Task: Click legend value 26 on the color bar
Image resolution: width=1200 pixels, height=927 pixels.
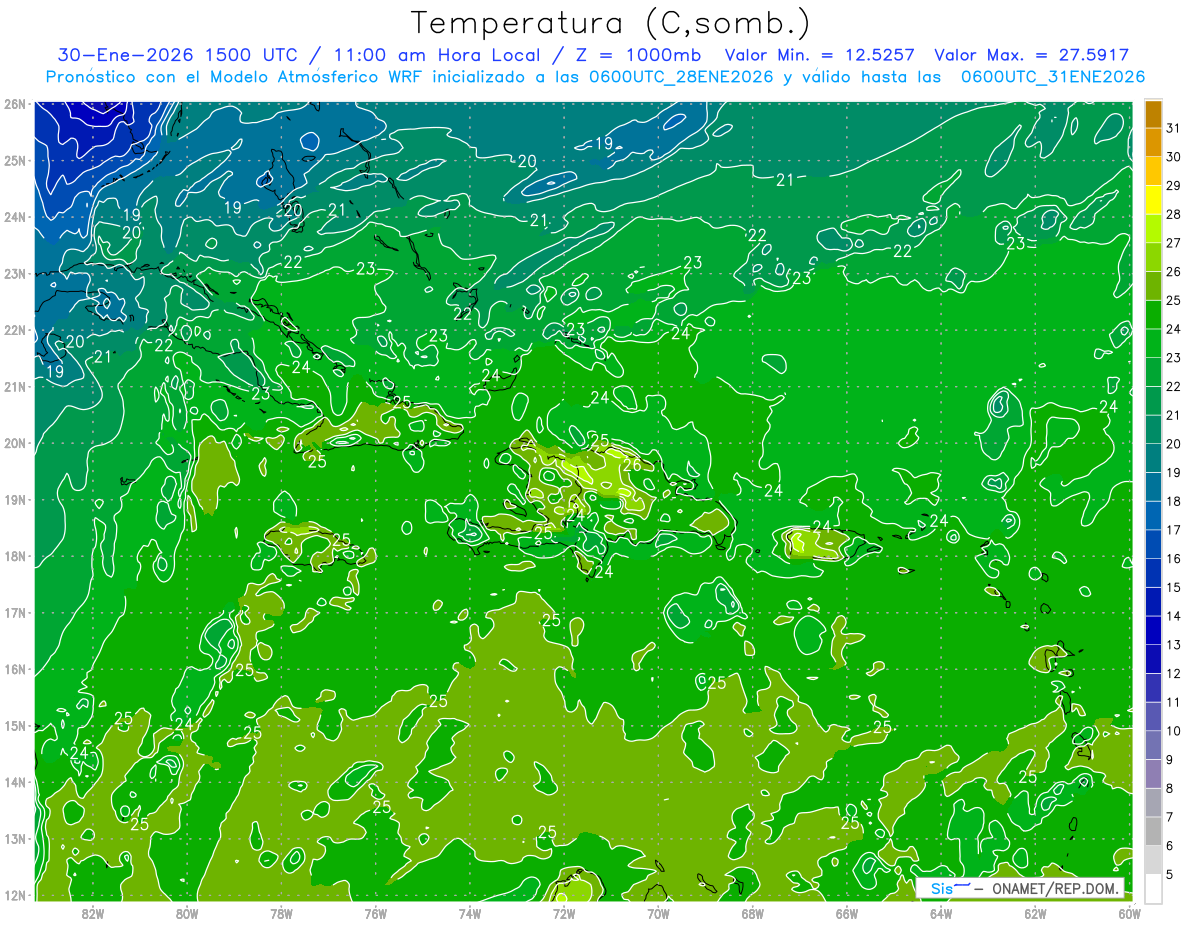Action: coord(1174,272)
